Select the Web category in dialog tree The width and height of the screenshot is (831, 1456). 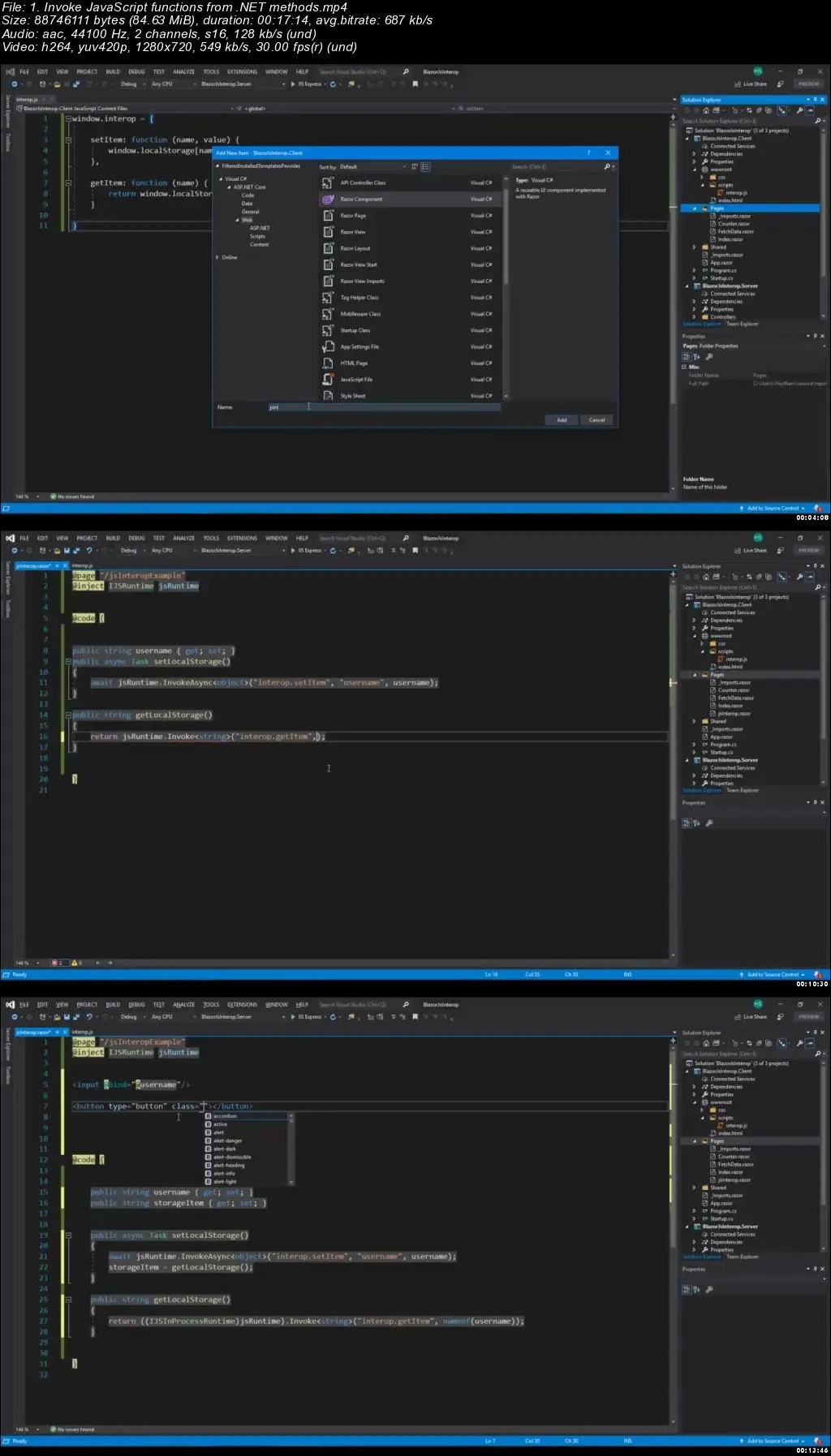tap(247, 220)
